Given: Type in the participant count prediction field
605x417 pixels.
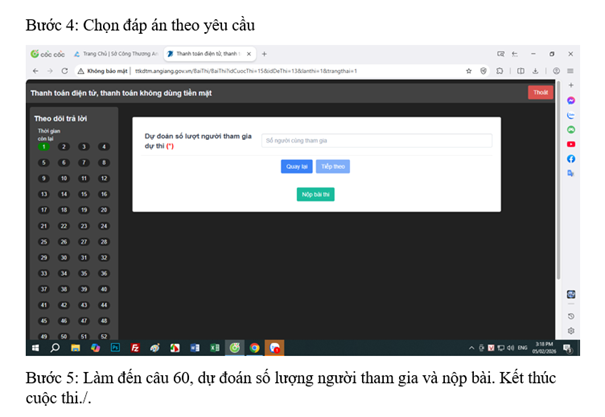Looking at the screenshot, I should click(376, 141).
